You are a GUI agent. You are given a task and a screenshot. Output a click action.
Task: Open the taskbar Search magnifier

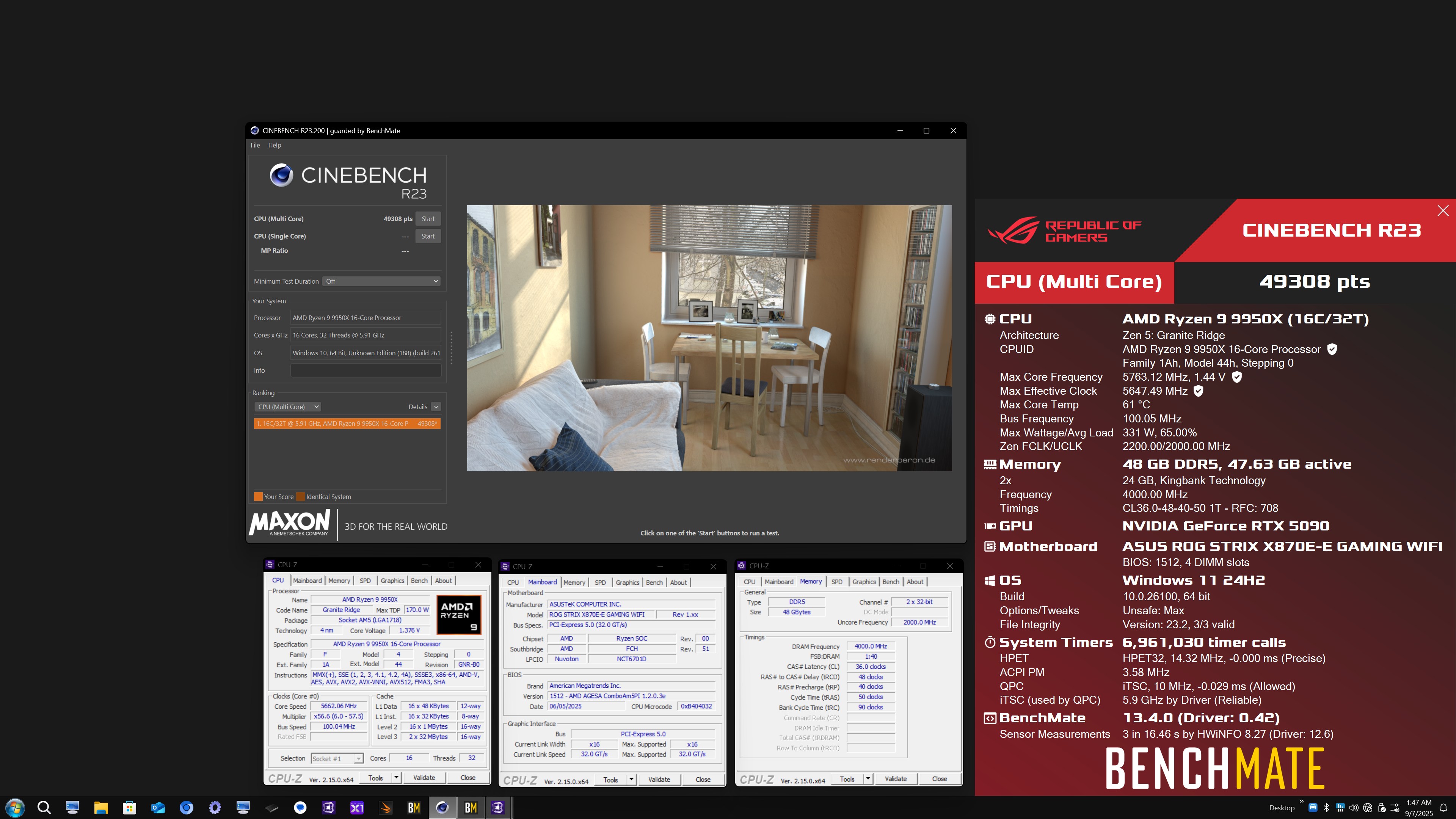[44, 808]
